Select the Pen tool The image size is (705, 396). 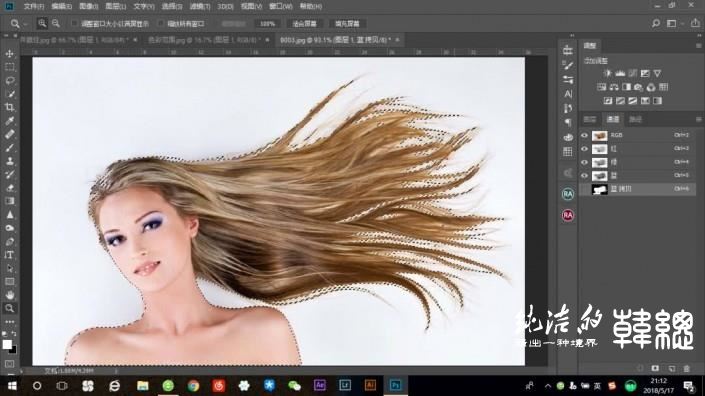click(x=9, y=241)
